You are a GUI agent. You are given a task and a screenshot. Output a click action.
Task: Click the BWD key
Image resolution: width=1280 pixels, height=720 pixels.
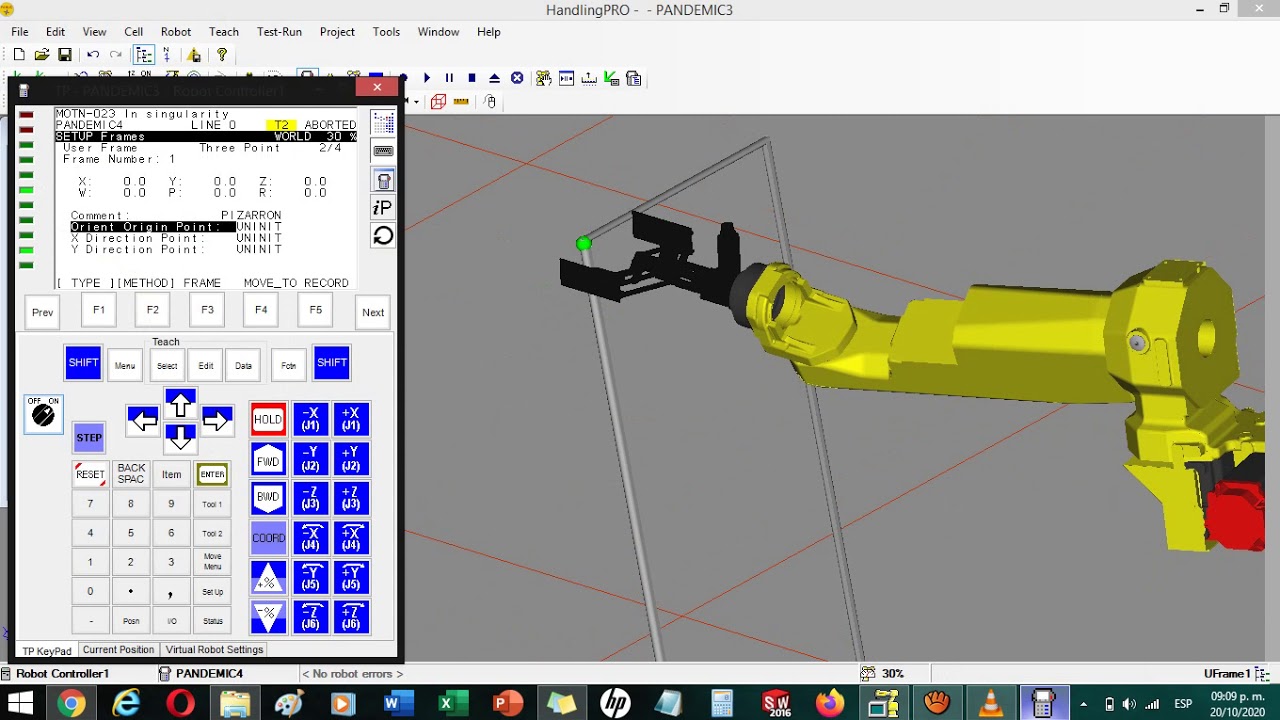click(268, 497)
